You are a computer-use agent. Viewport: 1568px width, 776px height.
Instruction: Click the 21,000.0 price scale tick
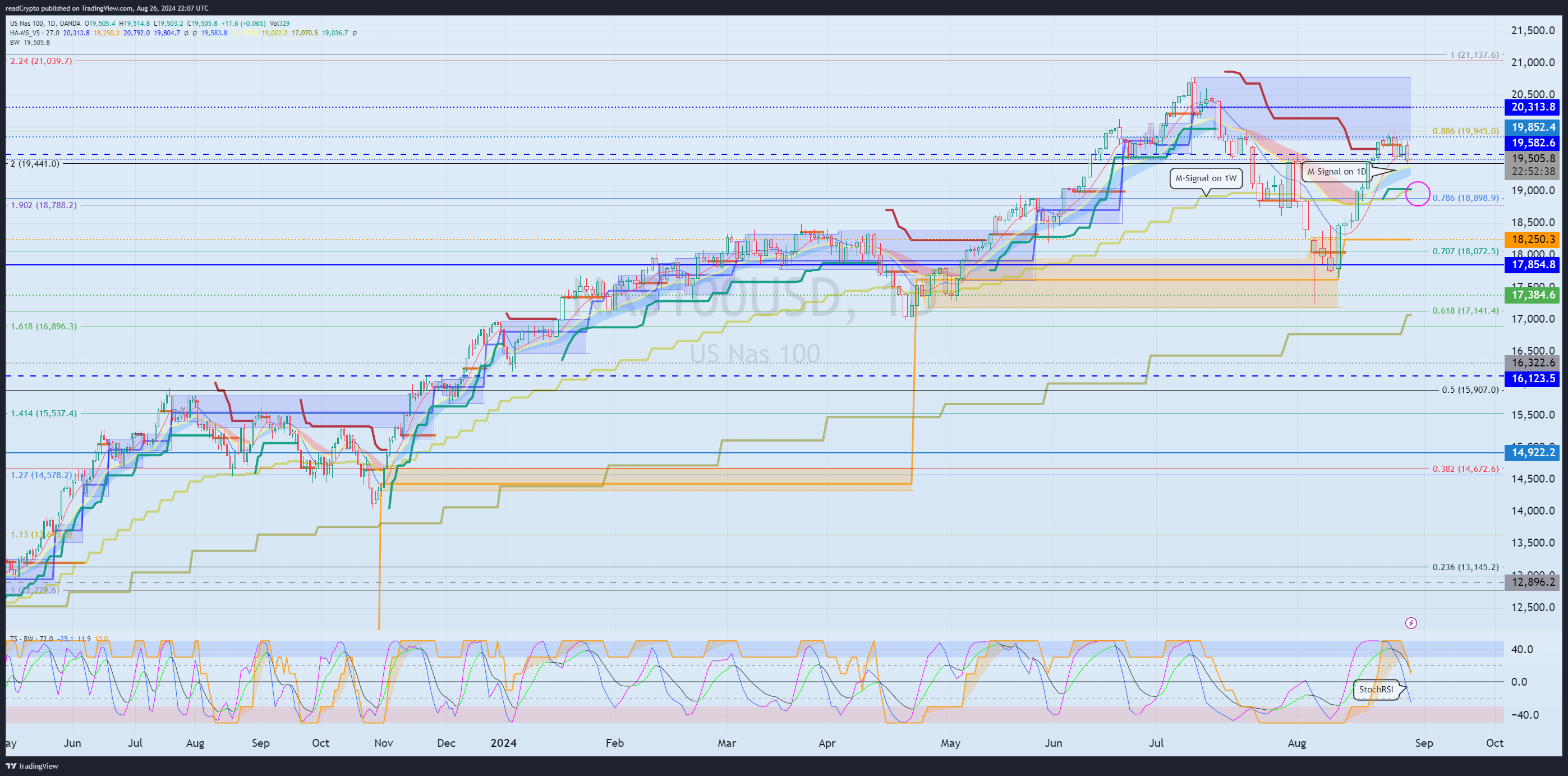[x=1533, y=63]
